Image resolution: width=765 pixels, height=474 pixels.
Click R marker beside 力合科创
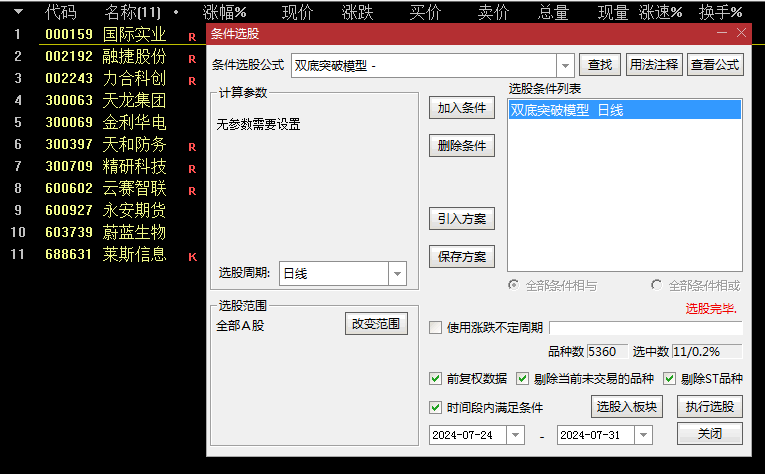[x=192, y=81]
